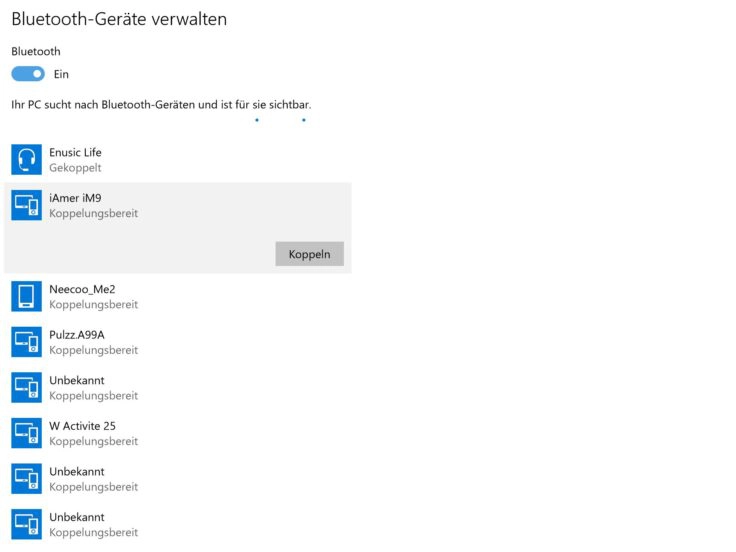Click Koppelungsbereit status under iAmer iM9
Screen dimensions: 736x552
(x=93, y=214)
